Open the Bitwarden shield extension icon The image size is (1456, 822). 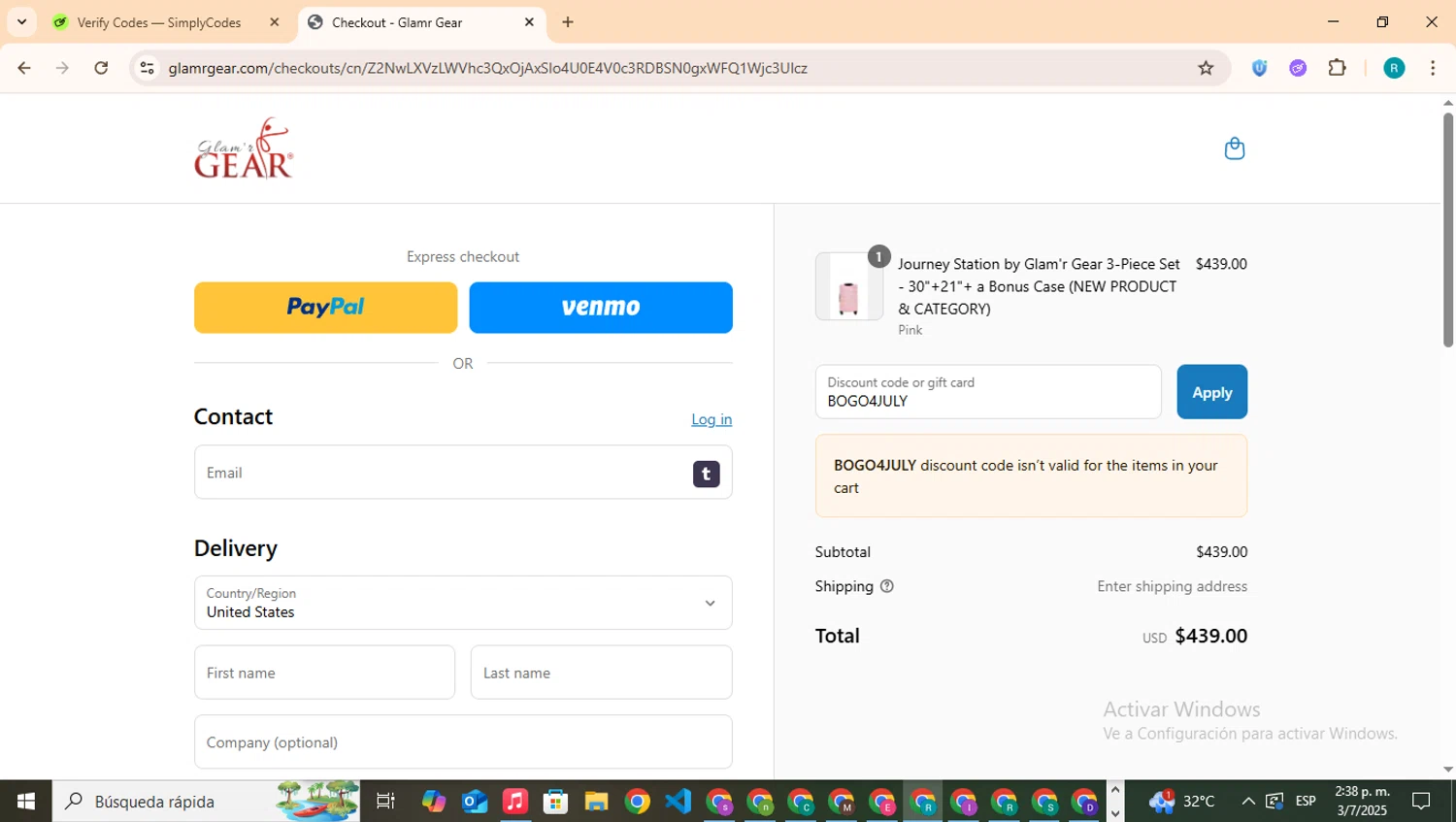click(x=1259, y=68)
